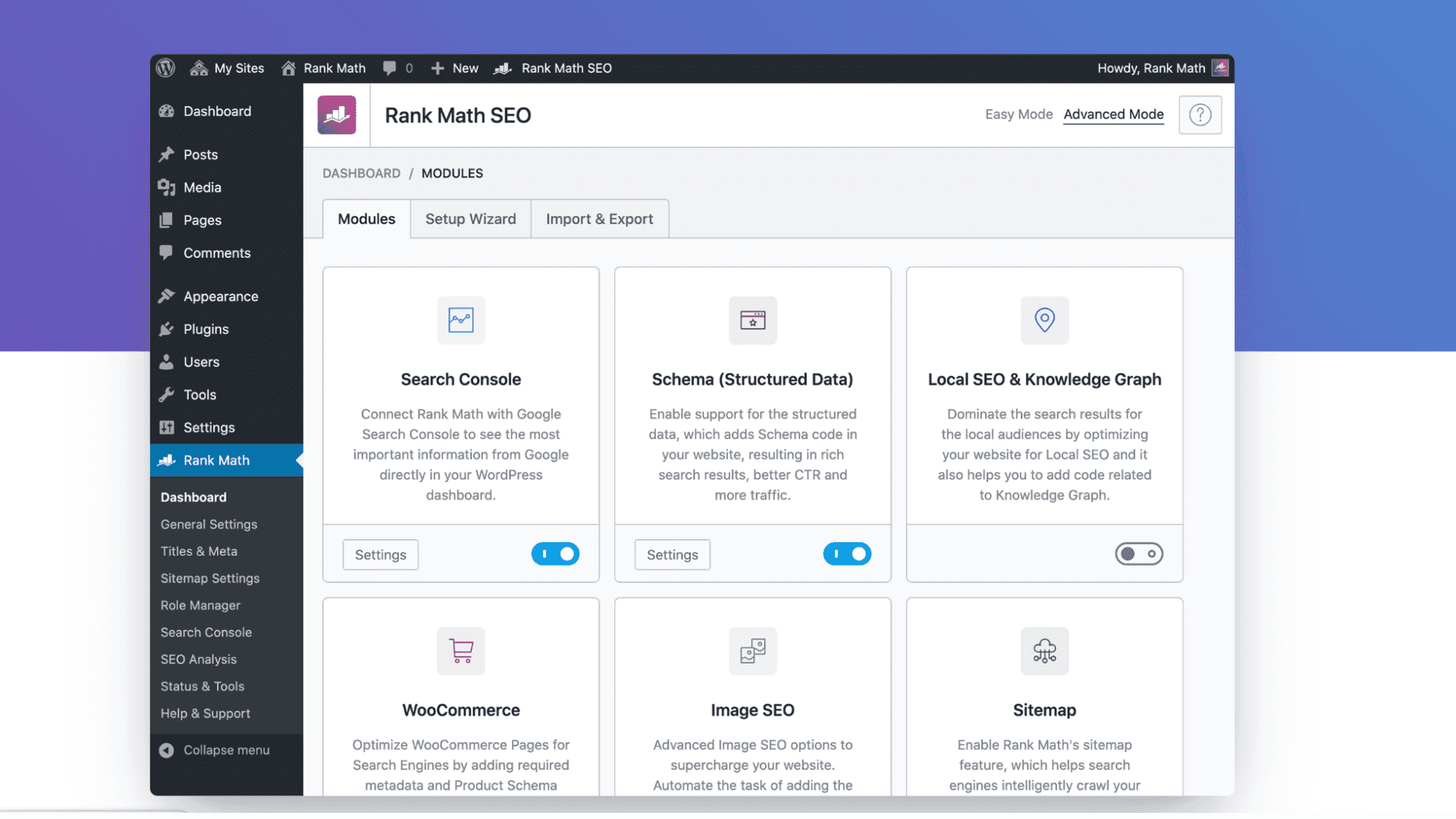This screenshot has width=1456, height=819.
Task: Open the Import & Export tab
Action: click(599, 219)
